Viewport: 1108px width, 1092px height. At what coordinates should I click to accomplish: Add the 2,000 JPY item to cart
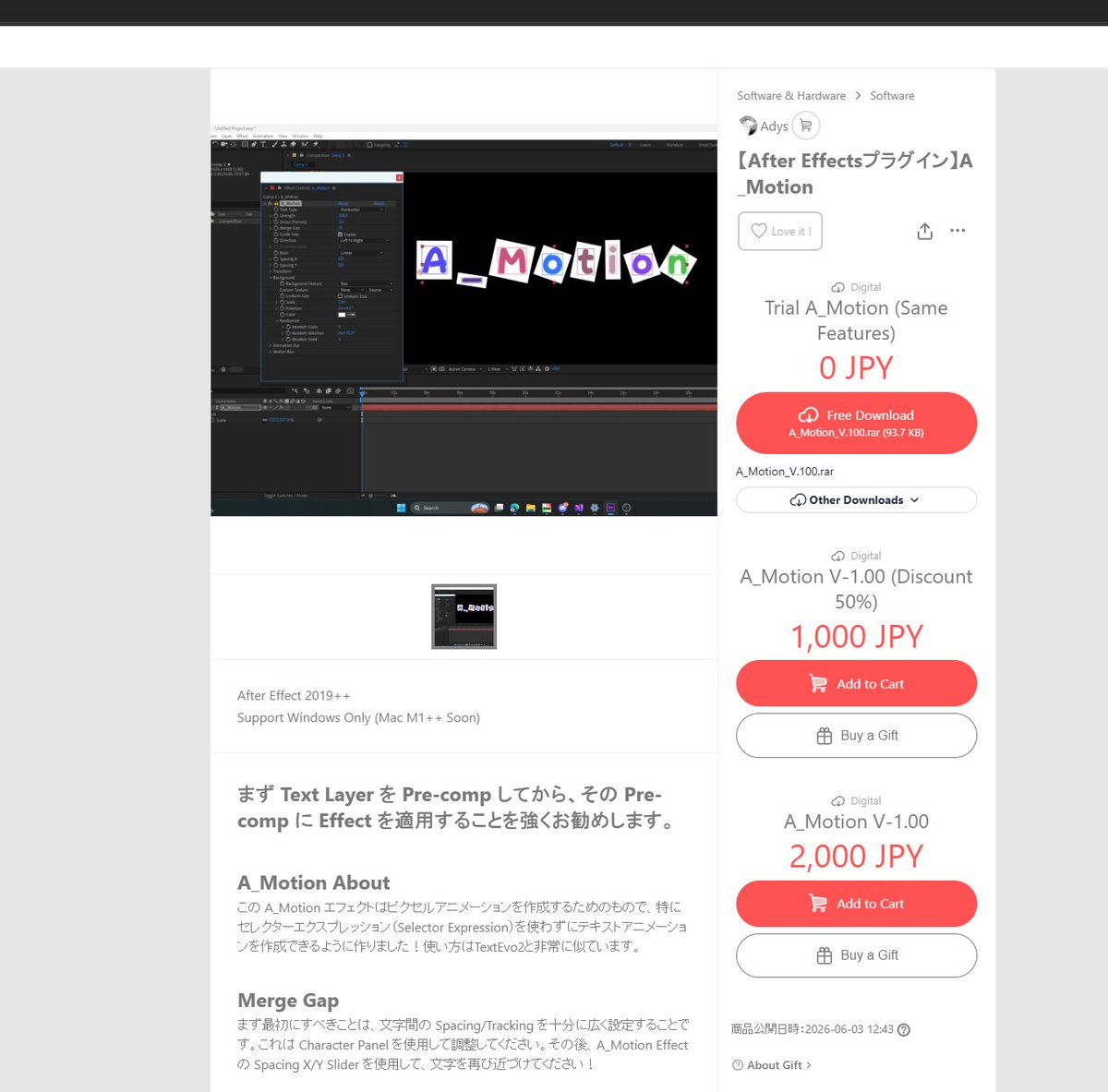coord(856,904)
